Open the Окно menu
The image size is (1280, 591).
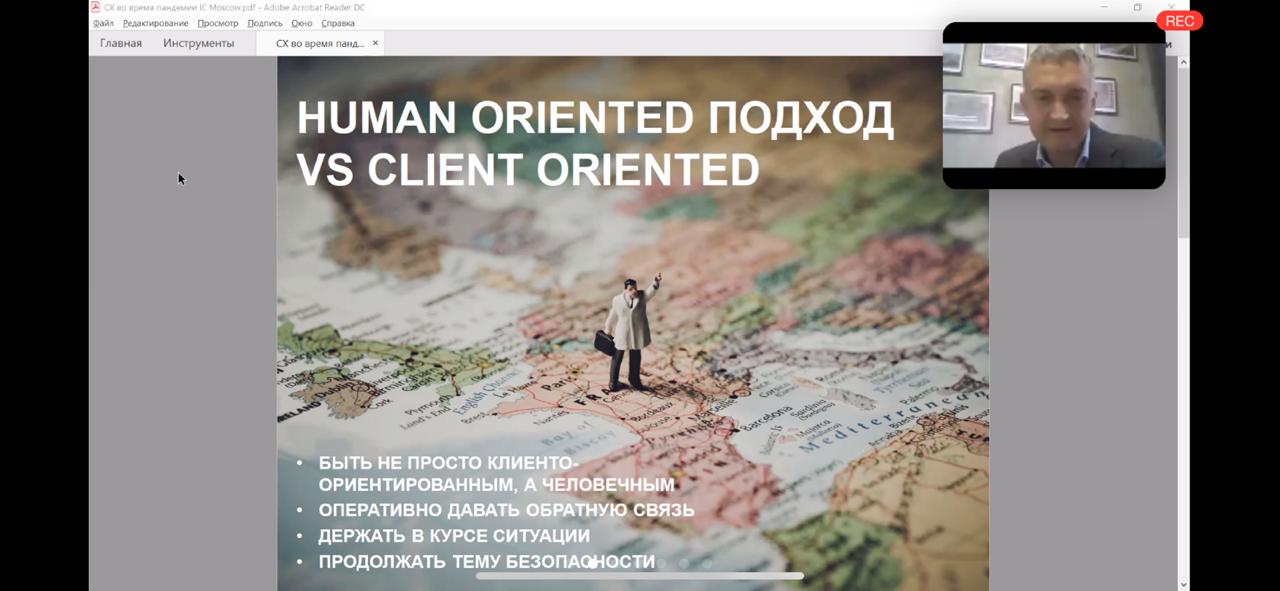(x=302, y=23)
